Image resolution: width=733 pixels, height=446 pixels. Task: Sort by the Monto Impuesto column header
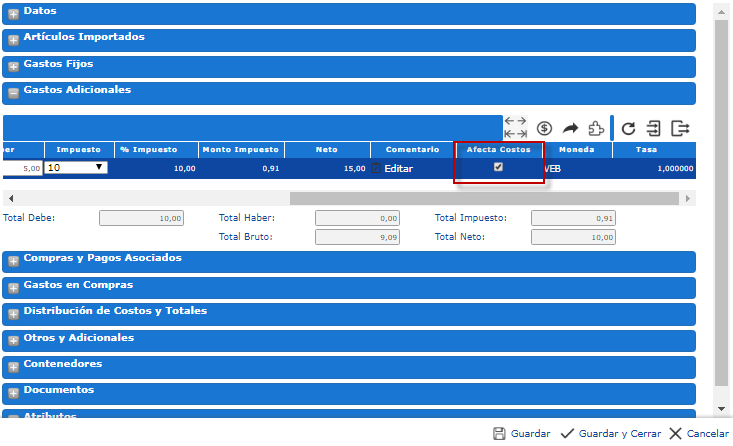point(240,149)
